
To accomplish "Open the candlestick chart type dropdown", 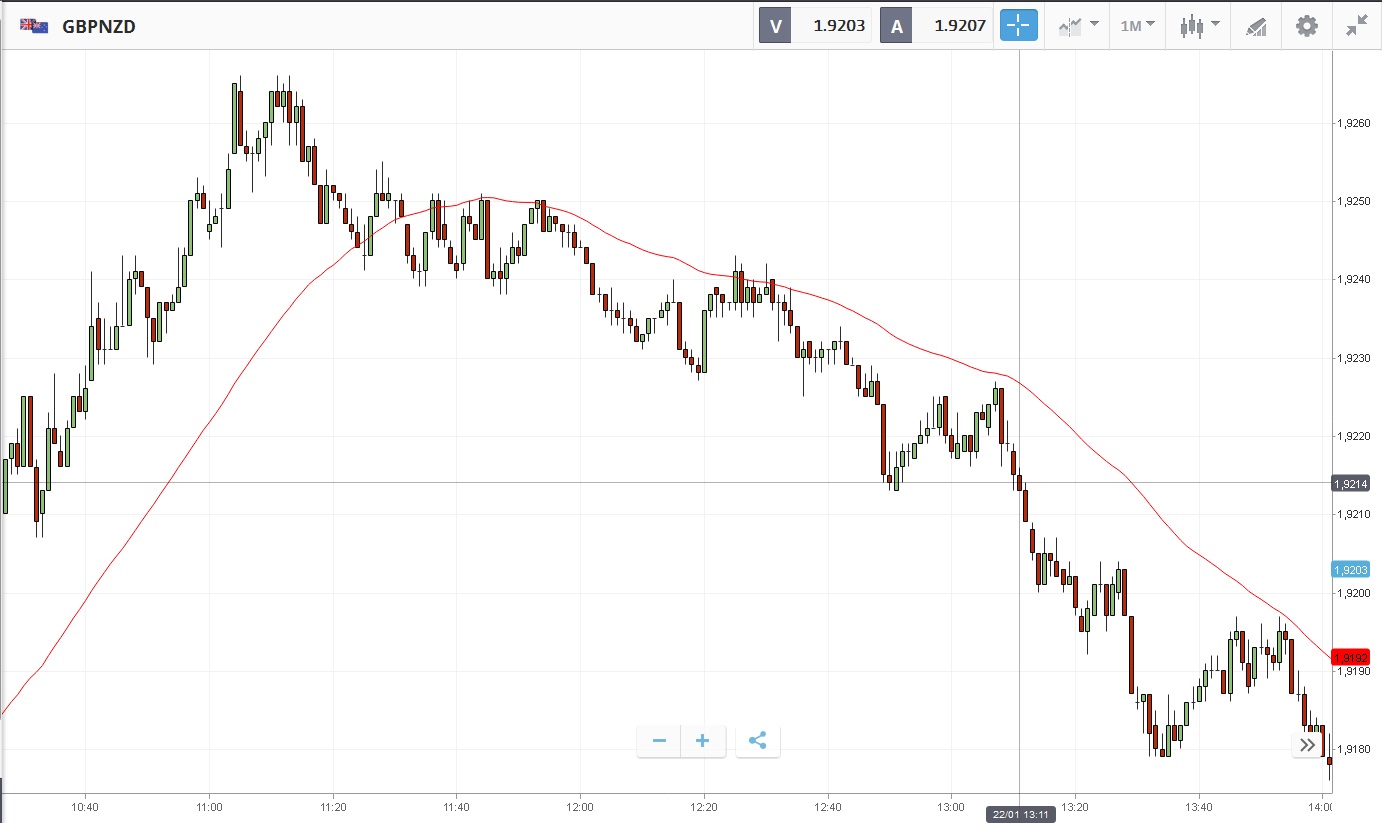I will coord(1199,26).
